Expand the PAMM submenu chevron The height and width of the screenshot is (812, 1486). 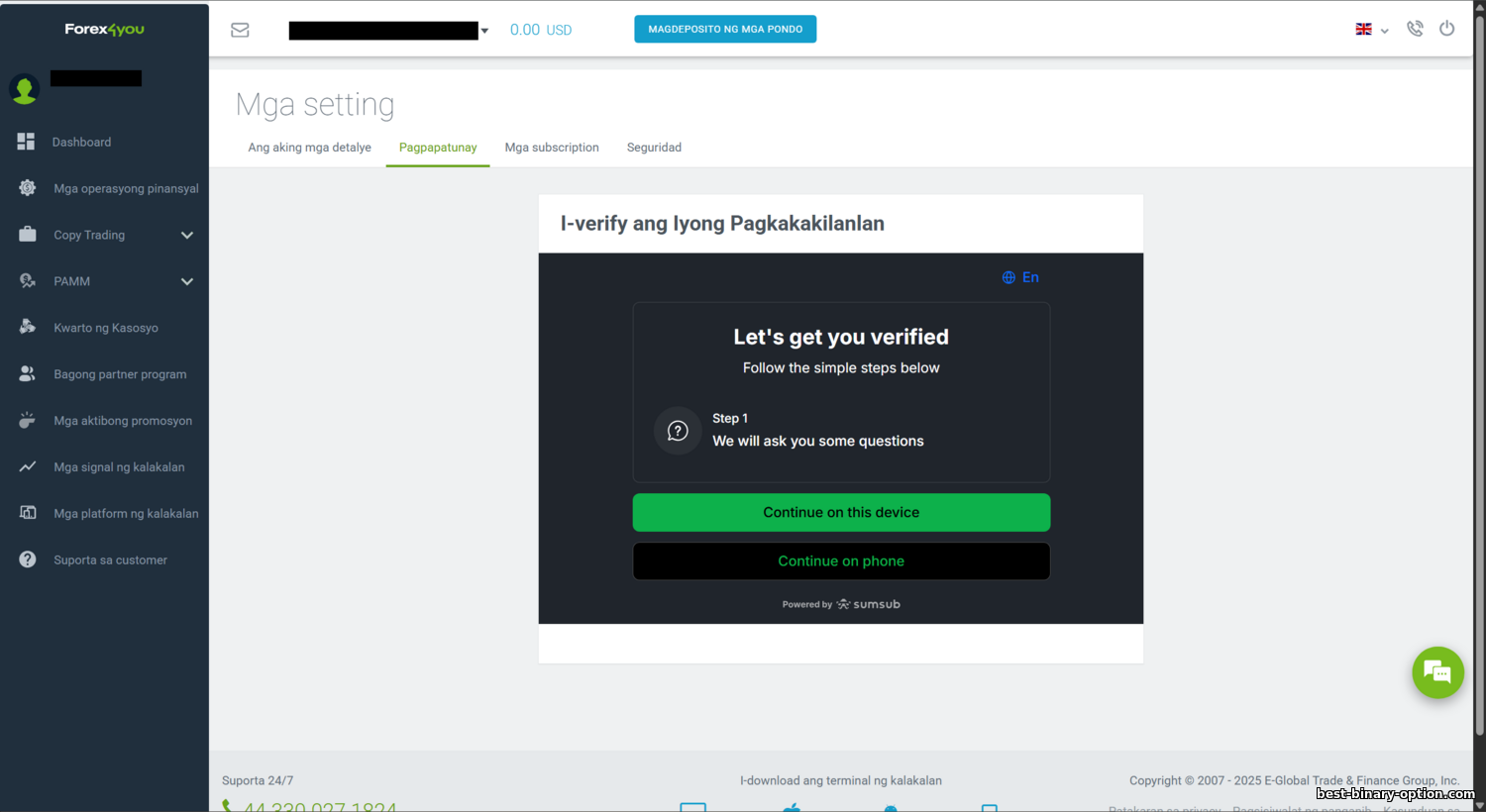187,281
